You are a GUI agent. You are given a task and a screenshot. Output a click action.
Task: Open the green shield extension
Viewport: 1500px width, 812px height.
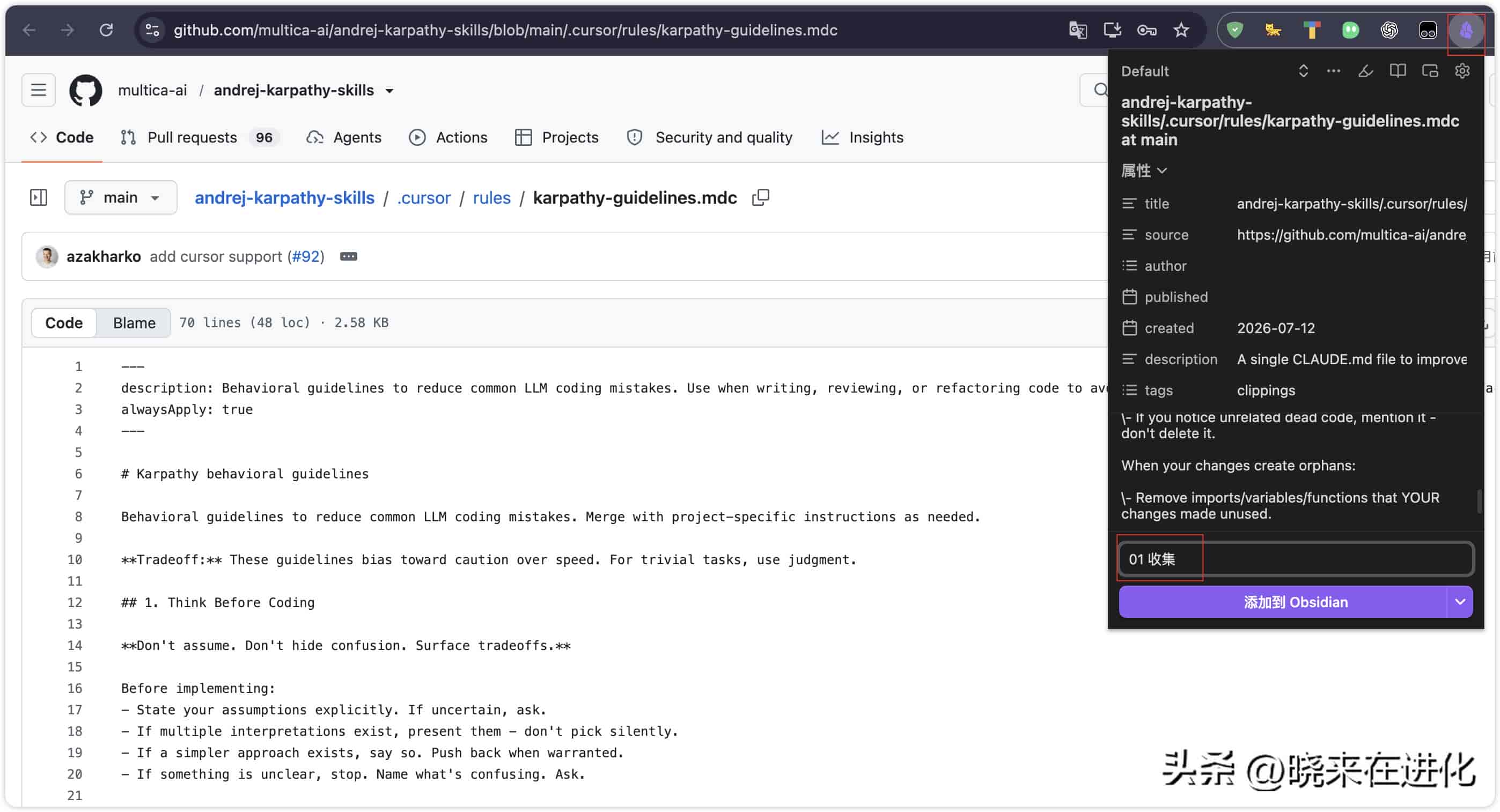click(x=1234, y=30)
